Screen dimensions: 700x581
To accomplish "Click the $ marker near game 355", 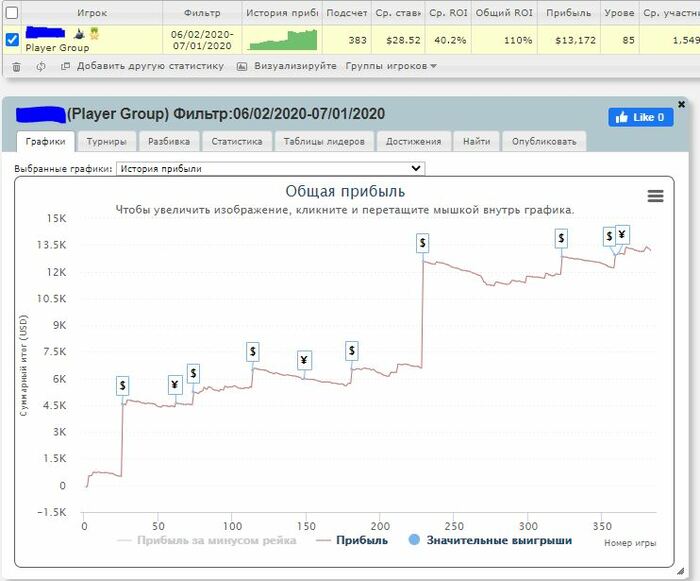I will coord(609,236).
